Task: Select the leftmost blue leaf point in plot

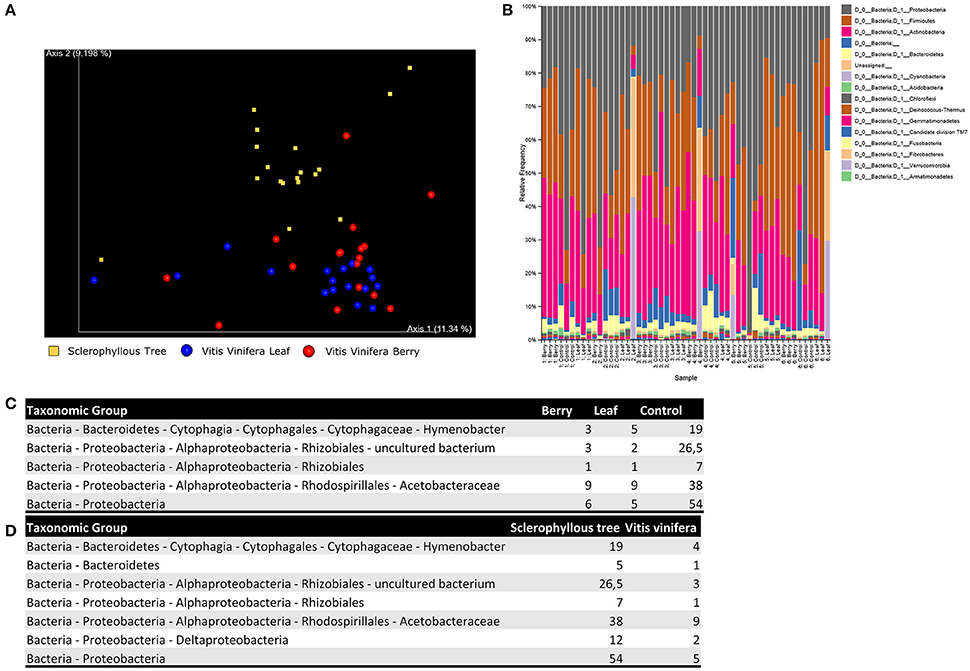Action: (x=94, y=281)
